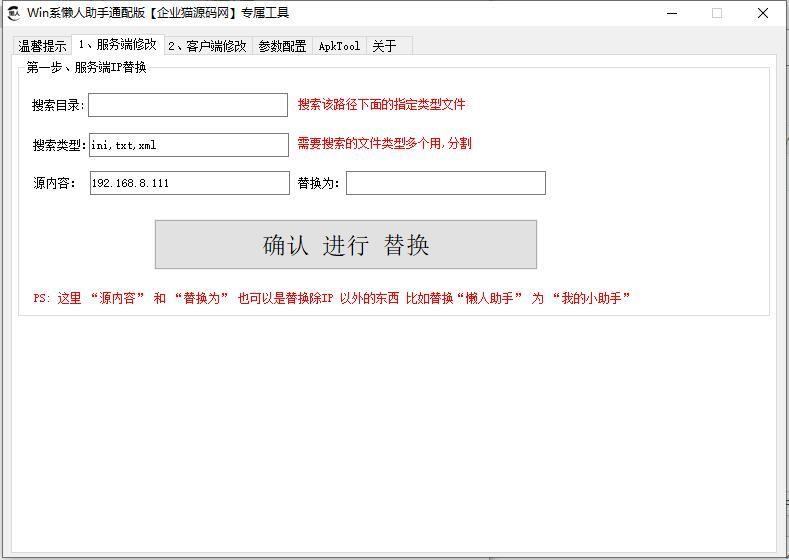Click the app icon in the title bar
This screenshot has width=789, height=560.
[x=14, y=13]
